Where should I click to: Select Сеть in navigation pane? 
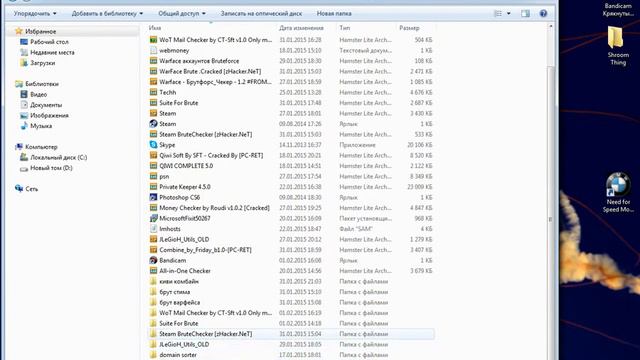pos(31,189)
